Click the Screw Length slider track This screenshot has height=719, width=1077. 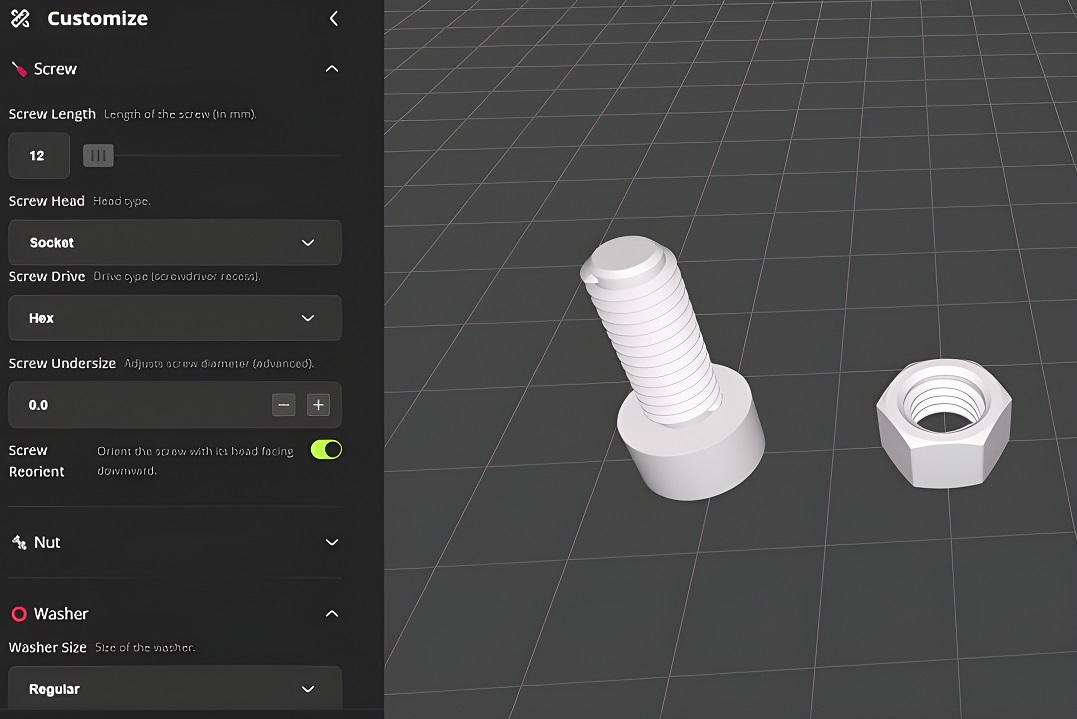tap(212, 156)
